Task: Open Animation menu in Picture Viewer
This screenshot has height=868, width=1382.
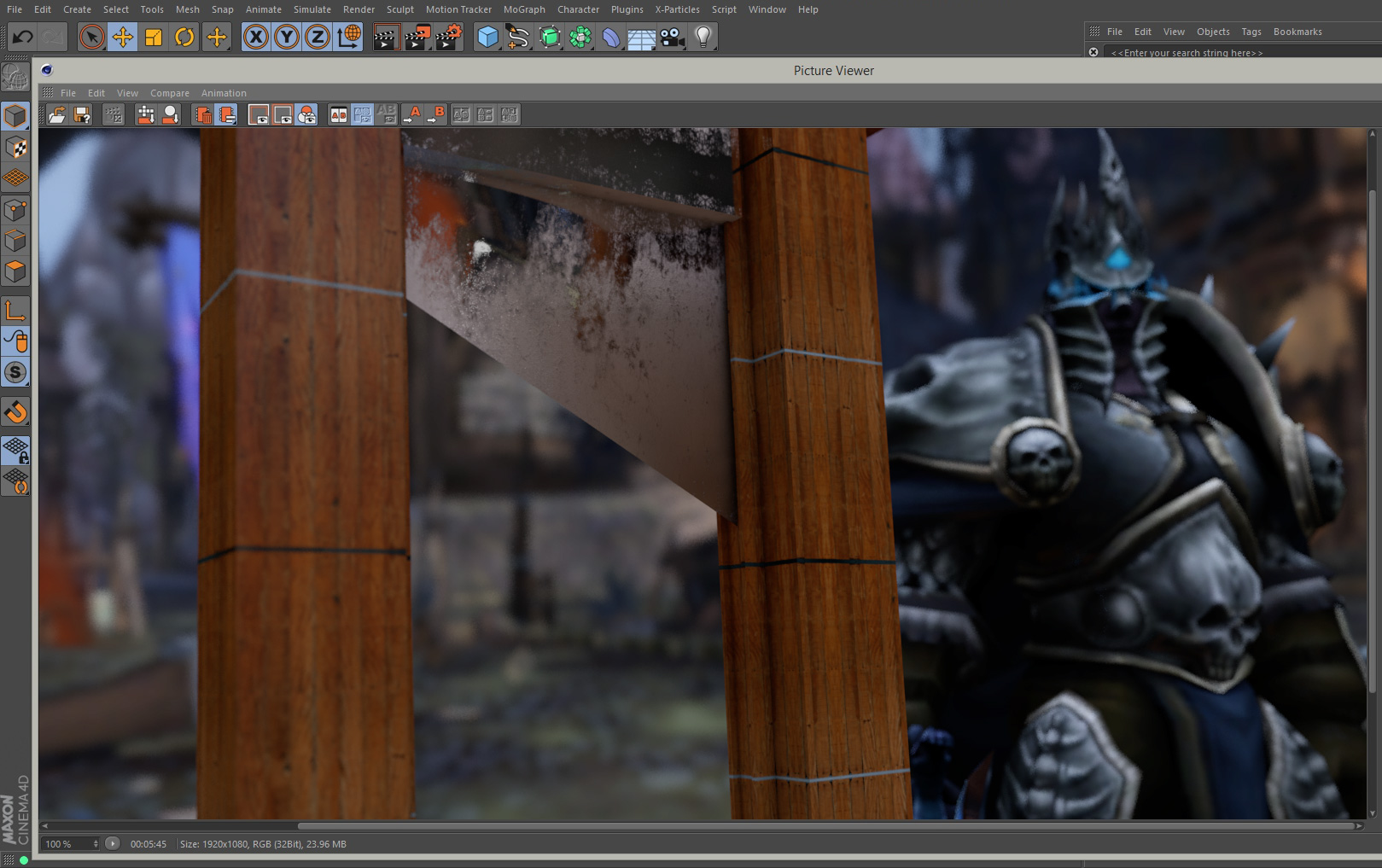Action: (224, 93)
